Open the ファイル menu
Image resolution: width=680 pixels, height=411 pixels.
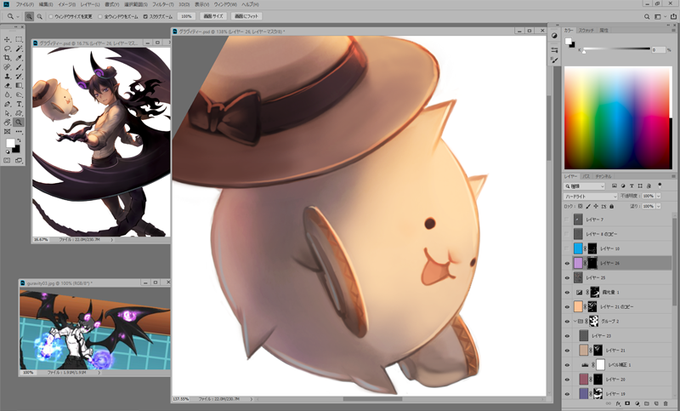[x=25, y=4]
